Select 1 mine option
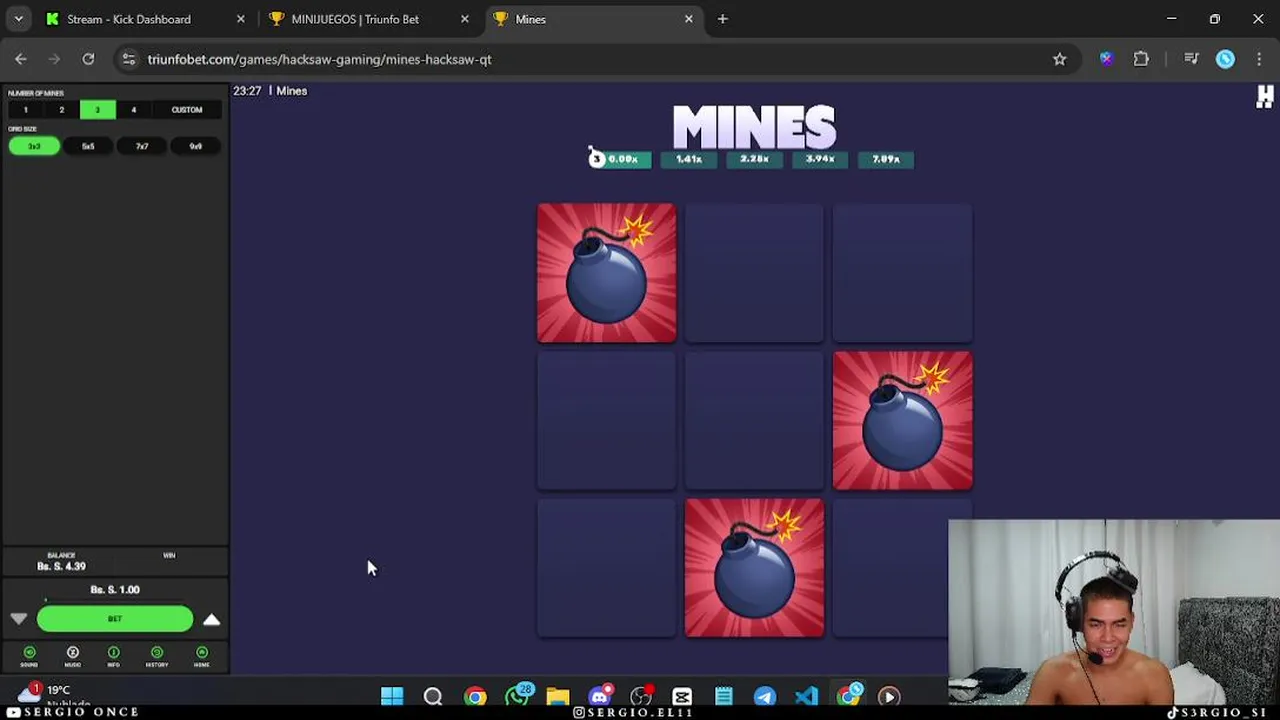This screenshot has width=1280, height=720. (25, 110)
